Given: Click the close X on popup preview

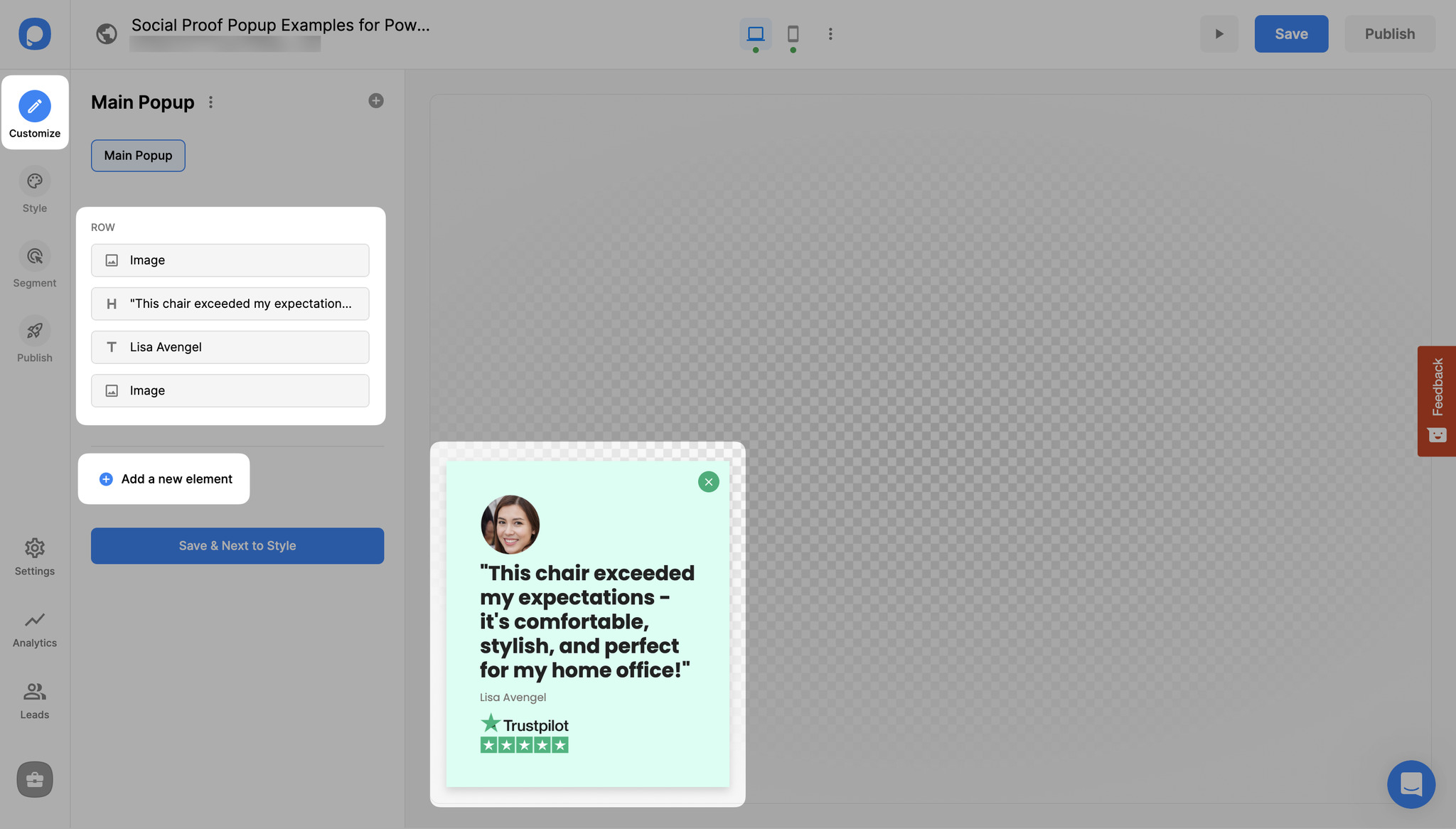Looking at the screenshot, I should [709, 482].
